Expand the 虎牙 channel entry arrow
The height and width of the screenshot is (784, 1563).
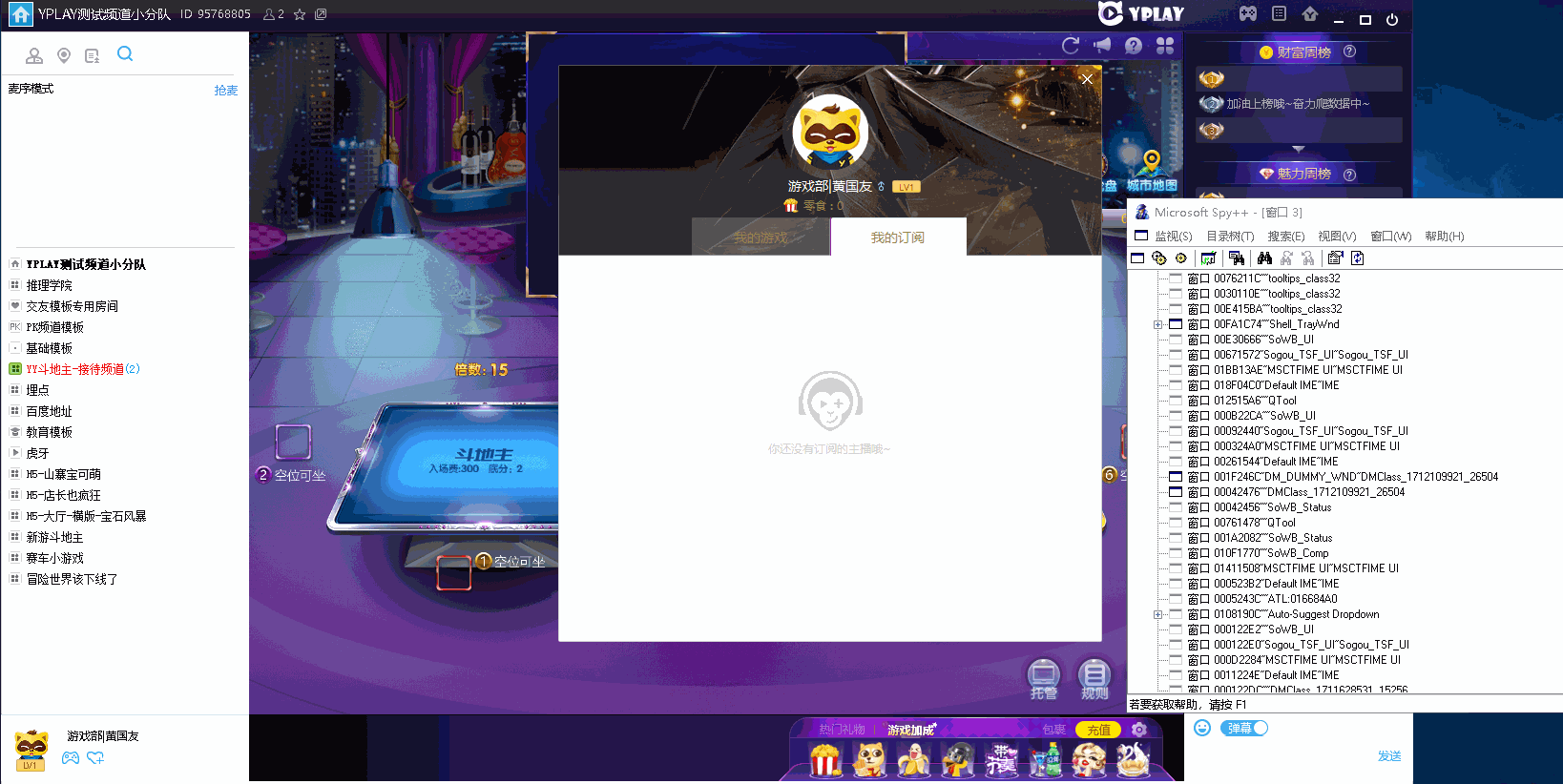pos(15,453)
